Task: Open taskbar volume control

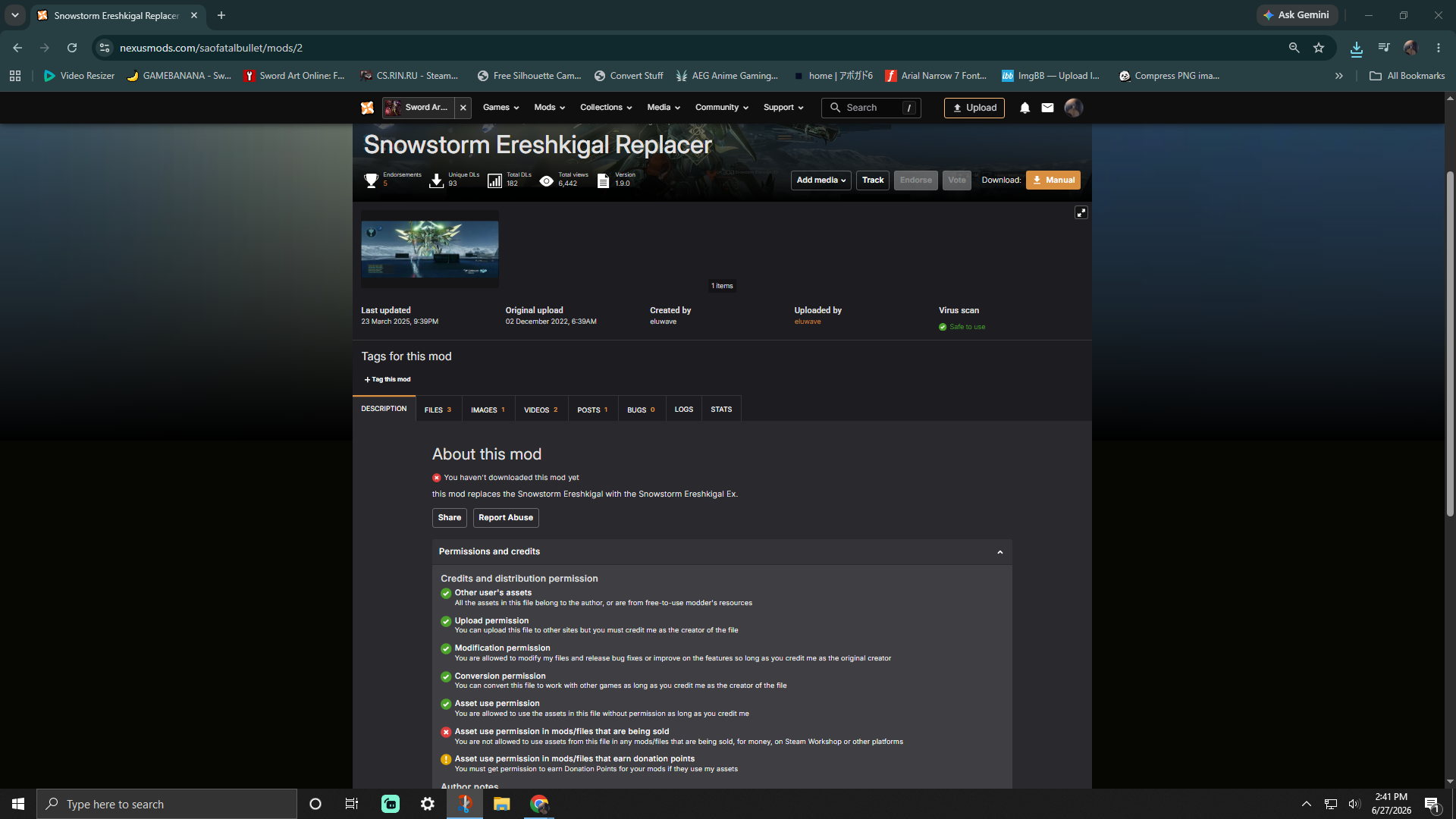Action: click(1354, 804)
